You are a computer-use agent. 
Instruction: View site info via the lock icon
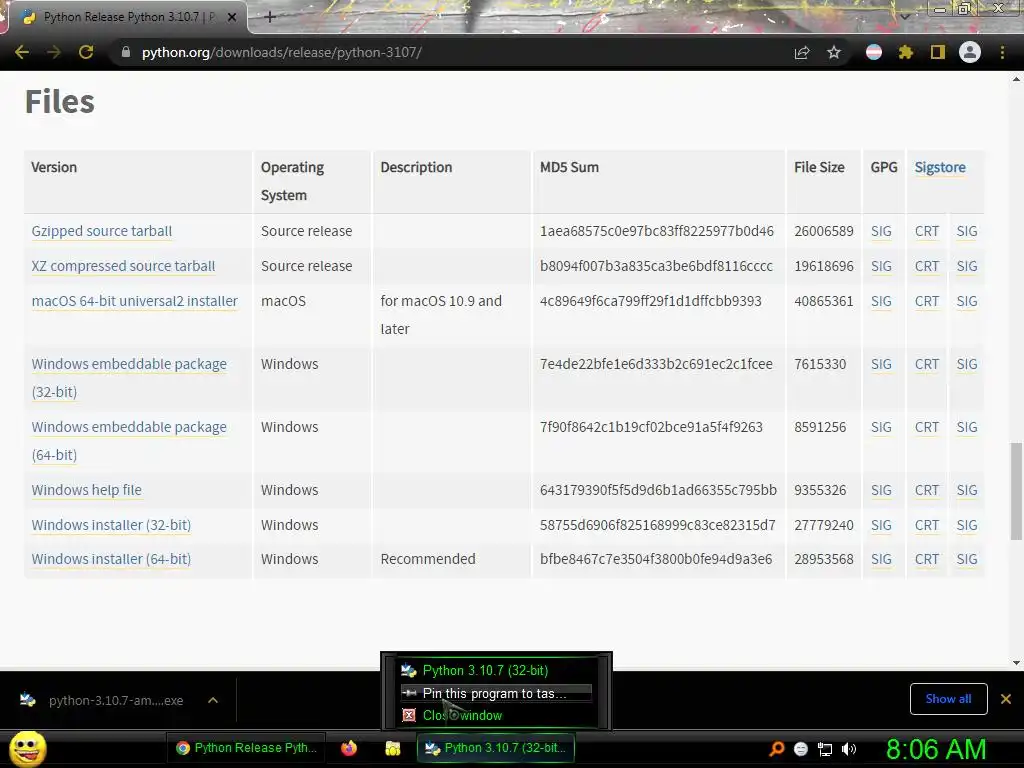pos(126,52)
